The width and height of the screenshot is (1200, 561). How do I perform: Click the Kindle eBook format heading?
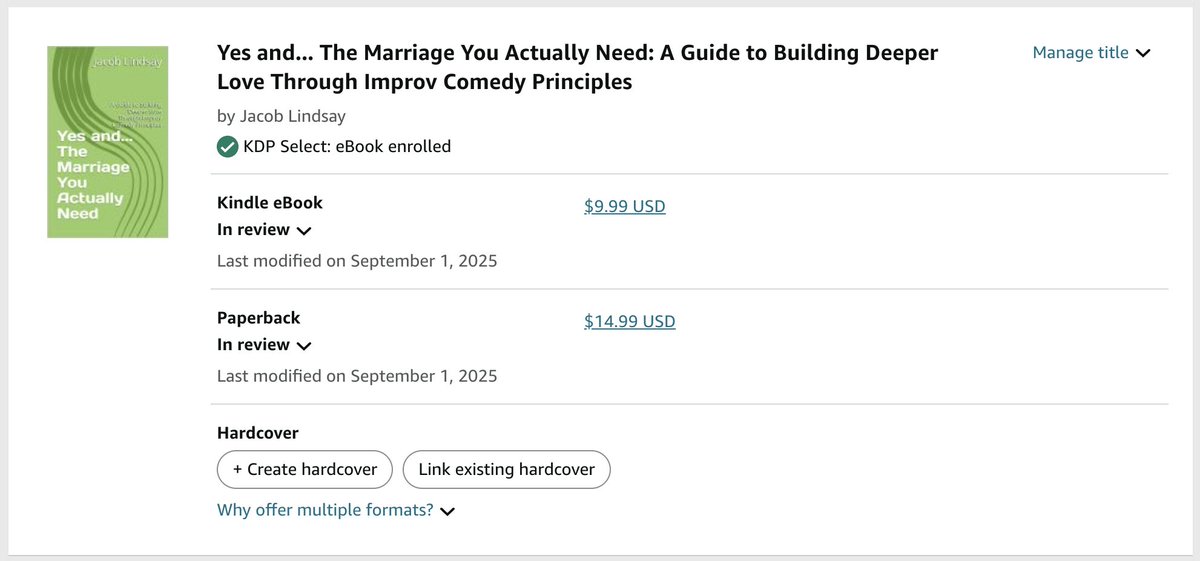[x=270, y=203]
